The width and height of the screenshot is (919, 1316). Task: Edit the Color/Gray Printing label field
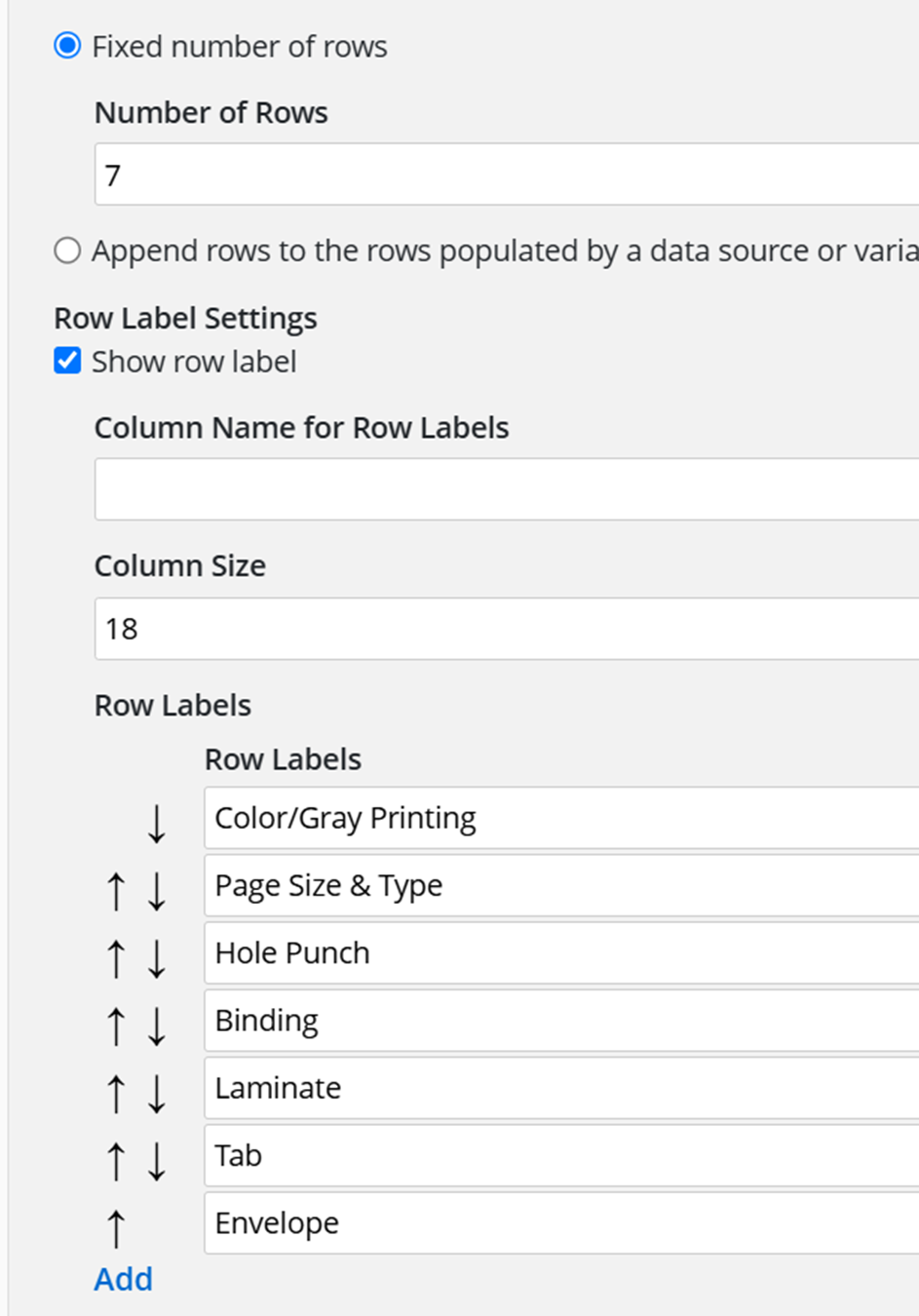[561, 818]
